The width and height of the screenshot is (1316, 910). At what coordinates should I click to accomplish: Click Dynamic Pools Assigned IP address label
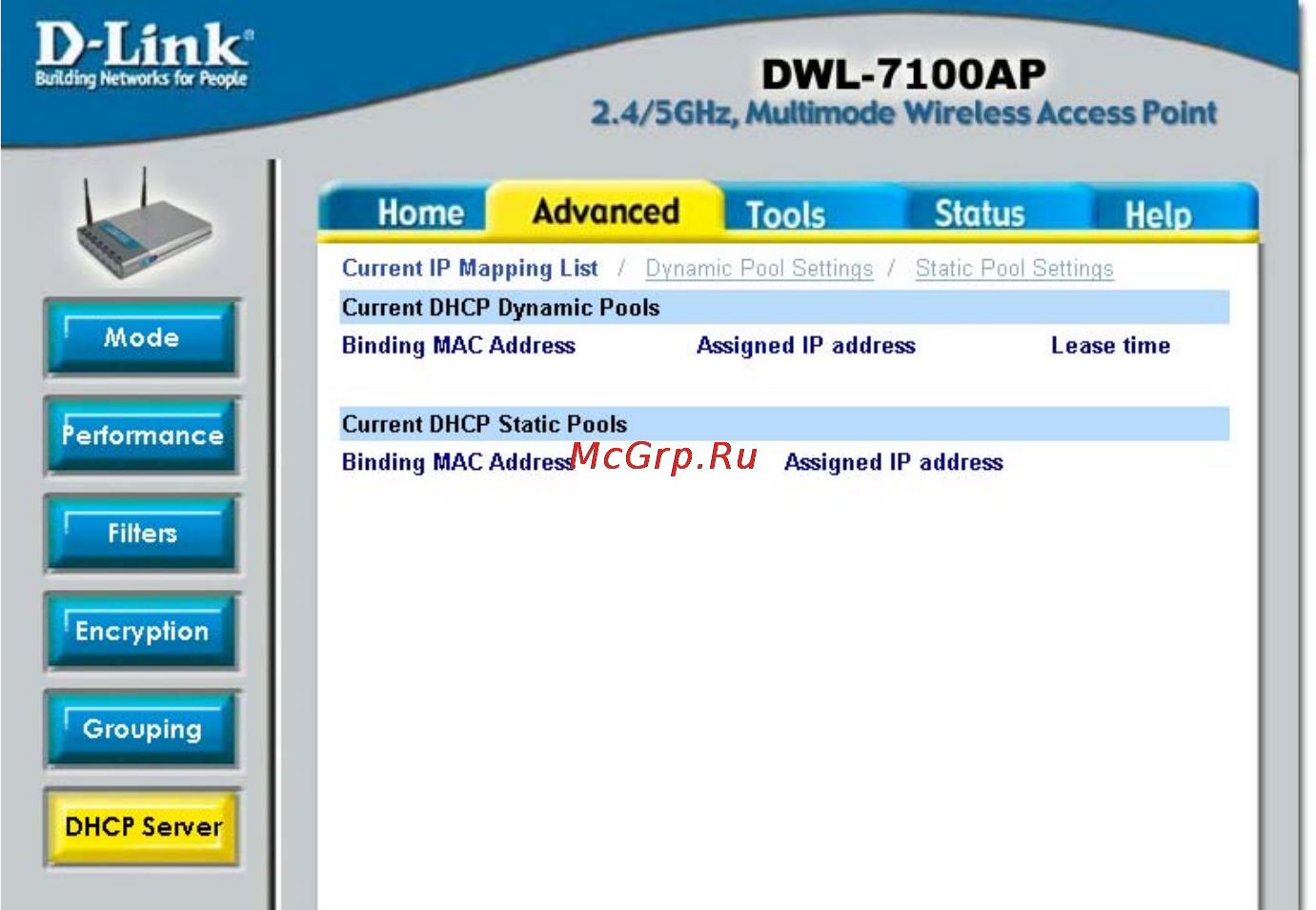(x=805, y=345)
